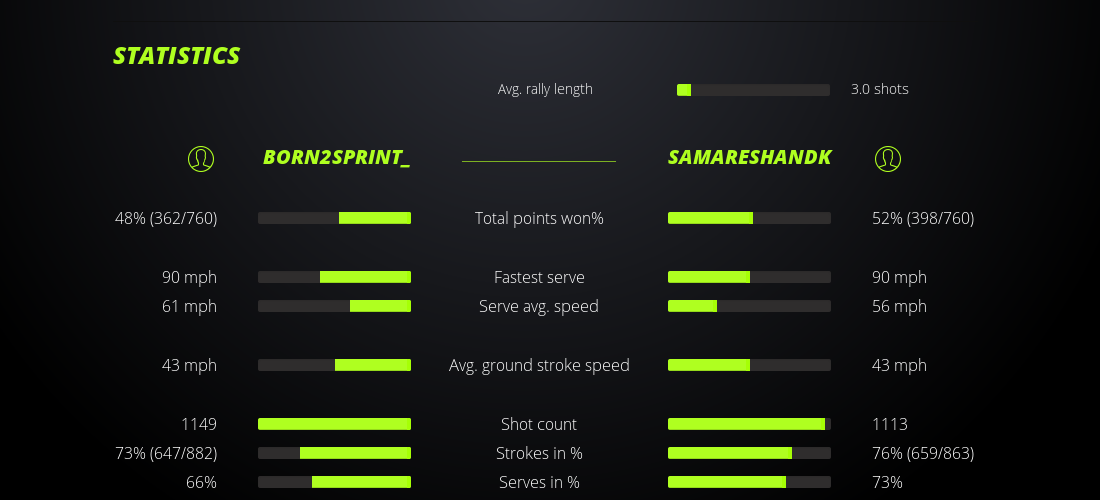Image resolution: width=1100 pixels, height=500 pixels.
Task: Click SAMARESHANDK's Total points won bar
Action: click(x=749, y=218)
